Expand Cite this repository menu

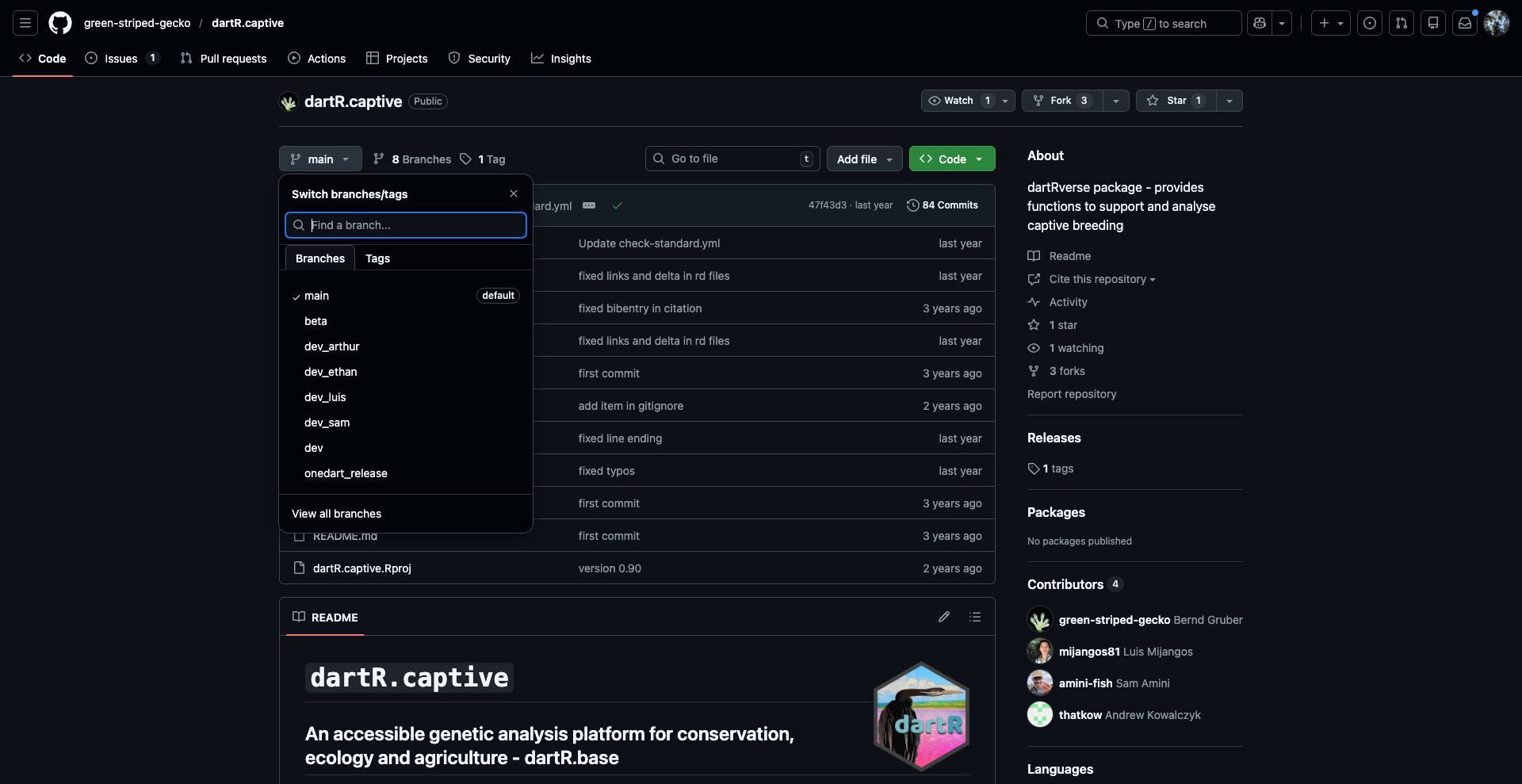point(1101,279)
